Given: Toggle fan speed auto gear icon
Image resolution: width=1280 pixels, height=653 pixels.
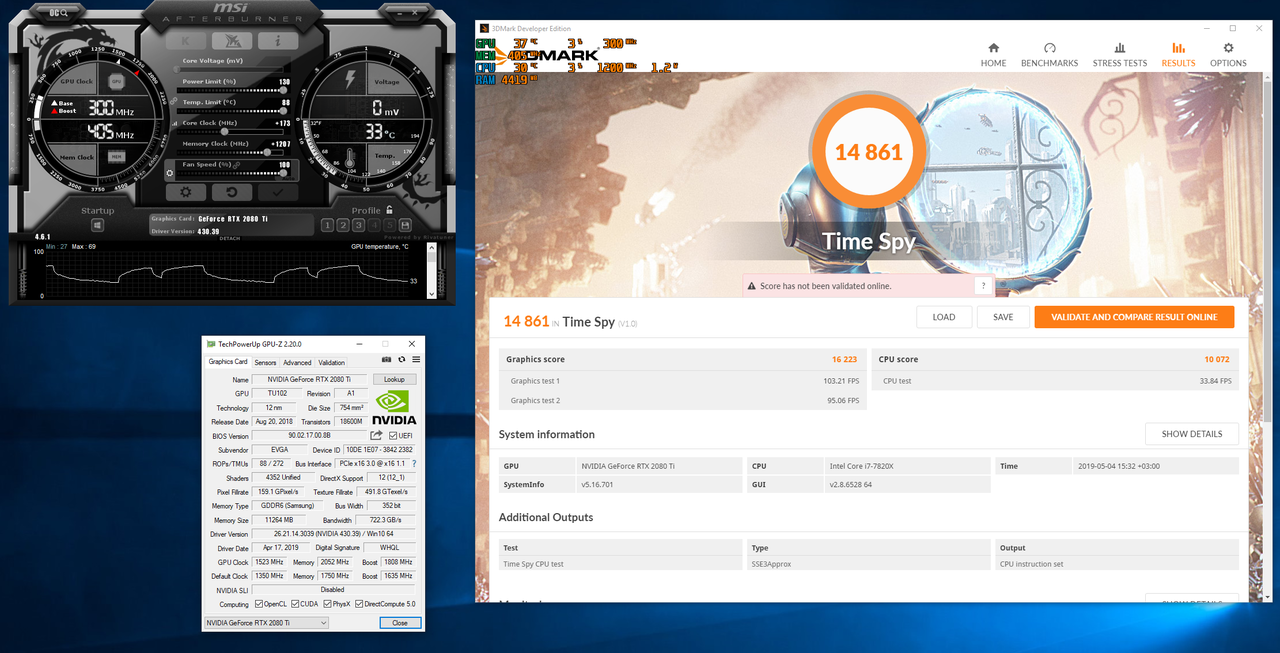Looking at the screenshot, I should tap(172, 172).
